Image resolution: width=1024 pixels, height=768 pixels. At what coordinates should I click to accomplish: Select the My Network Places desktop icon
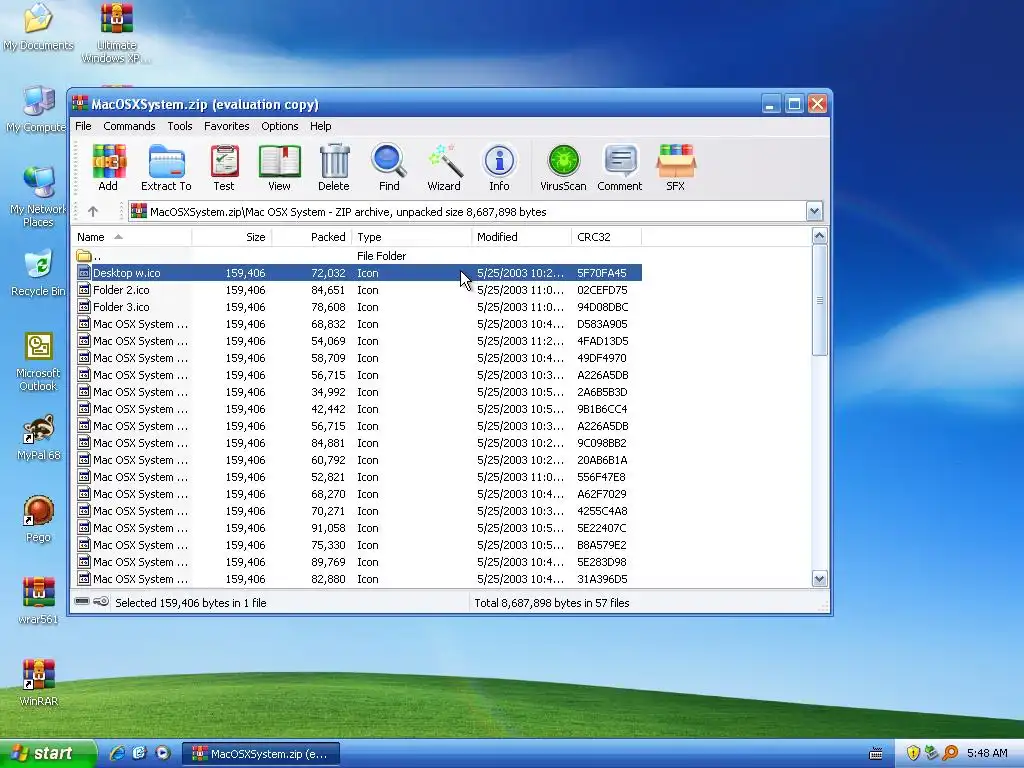38,196
